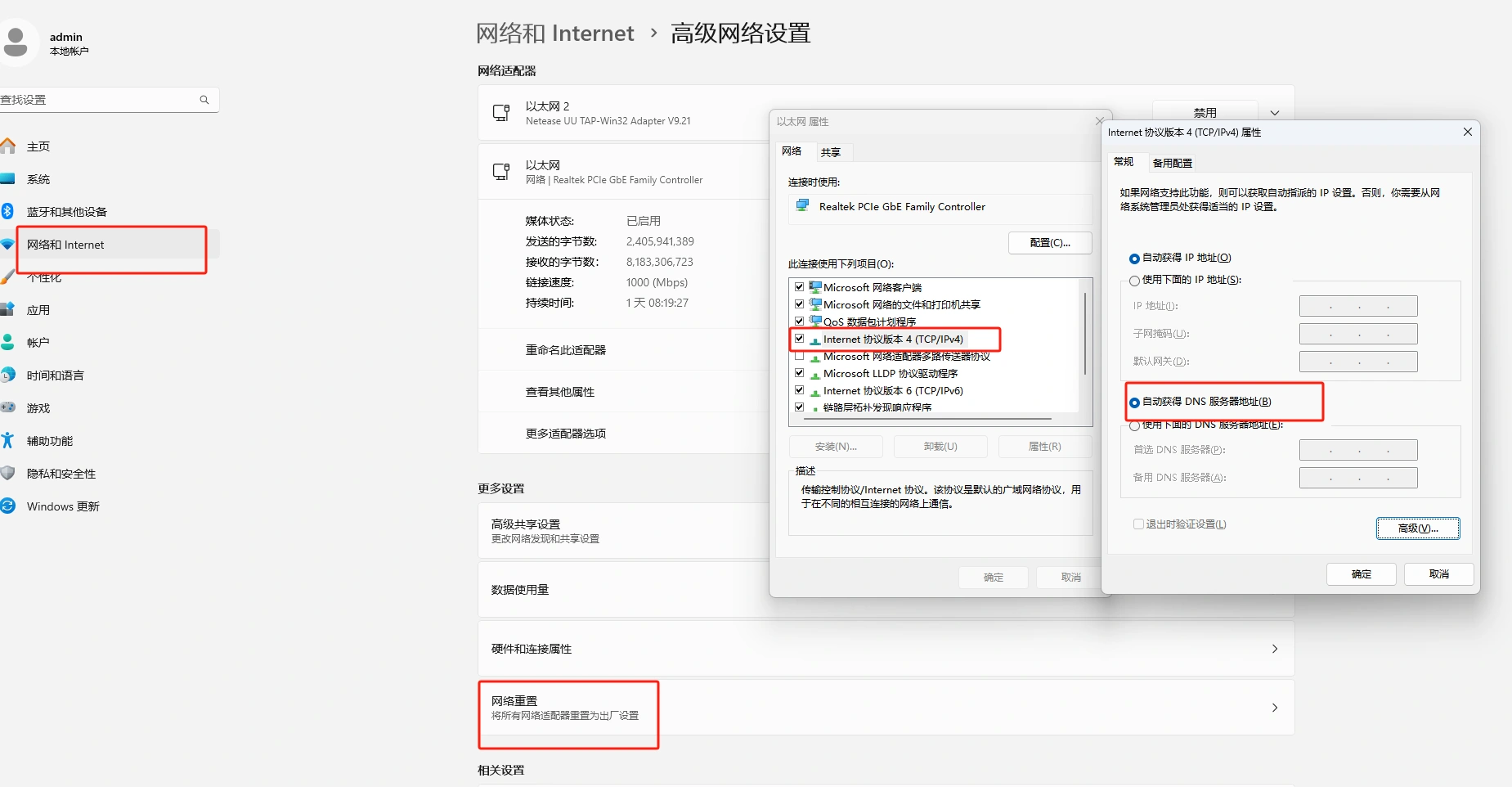Click 卸载(U) button
Screen dimensions: 1512x787
coord(940,447)
